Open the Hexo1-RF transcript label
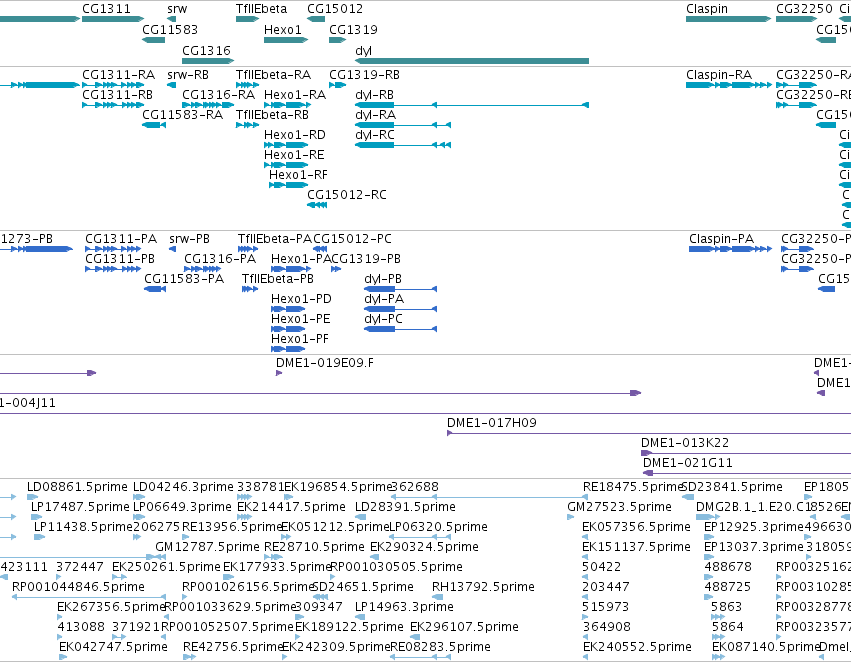The height and width of the screenshot is (662, 851). [299, 175]
